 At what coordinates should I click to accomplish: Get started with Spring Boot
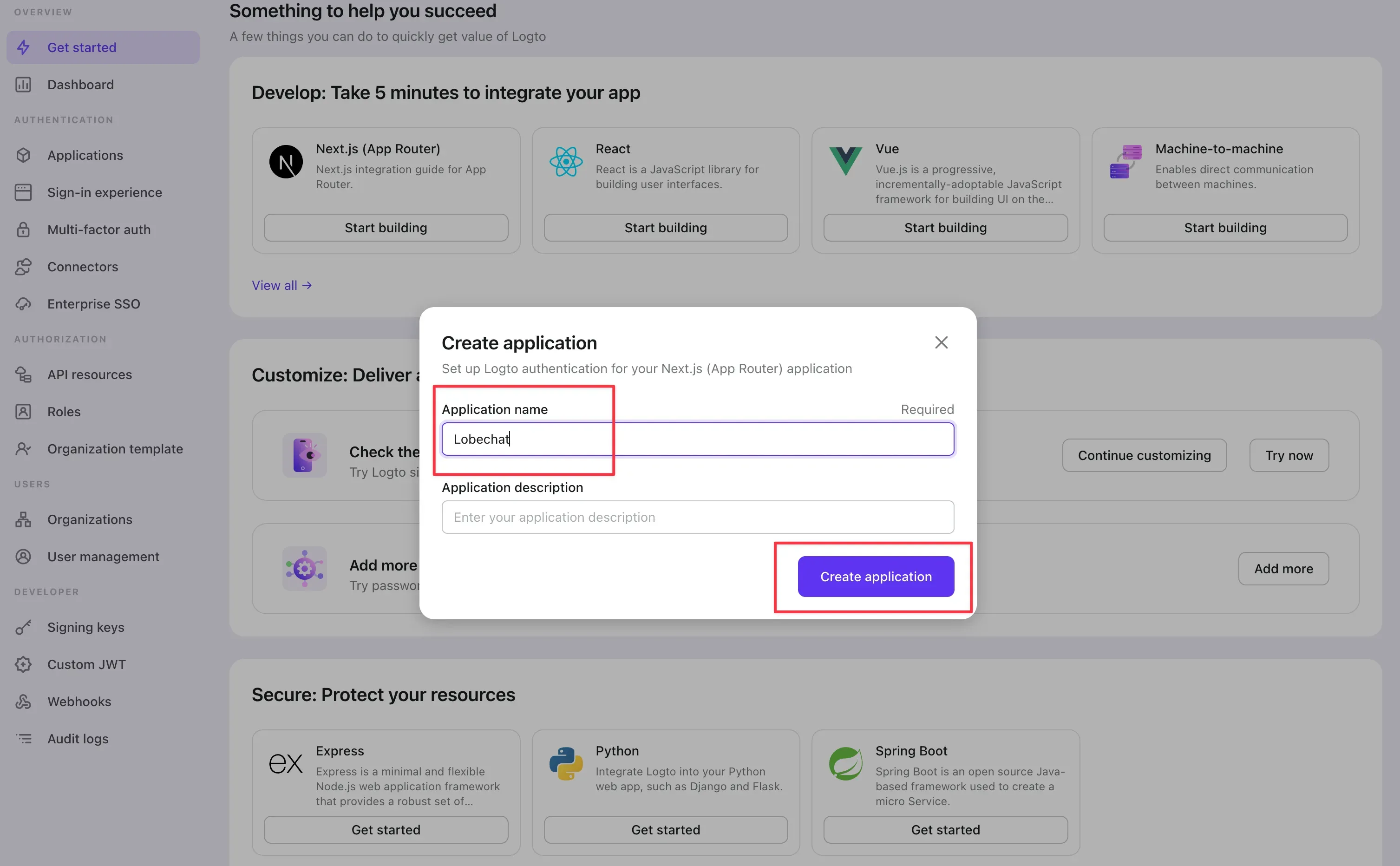pyautogui.click(x=946, y=830)
